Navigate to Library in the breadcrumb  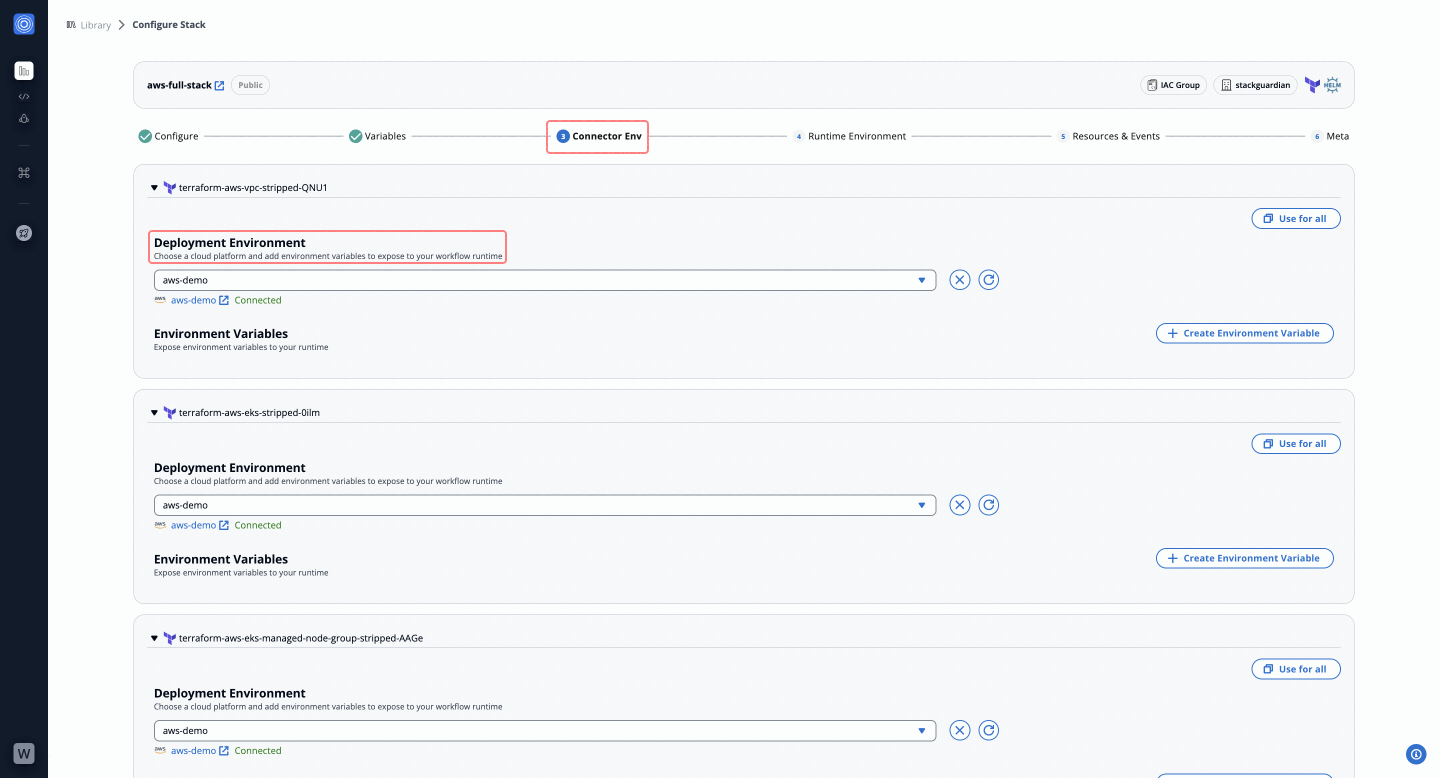point(95,25)
